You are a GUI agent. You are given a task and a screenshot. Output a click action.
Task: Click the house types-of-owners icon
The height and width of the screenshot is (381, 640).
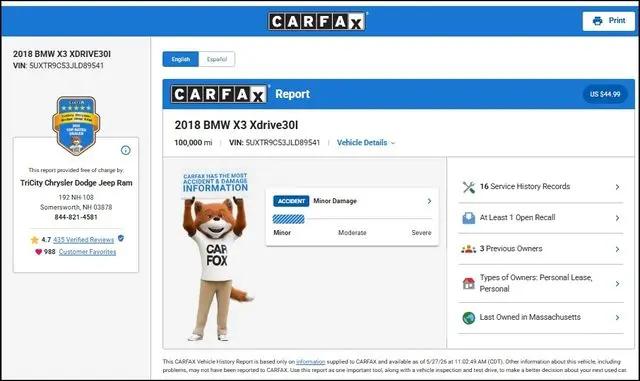click(469, 283)
